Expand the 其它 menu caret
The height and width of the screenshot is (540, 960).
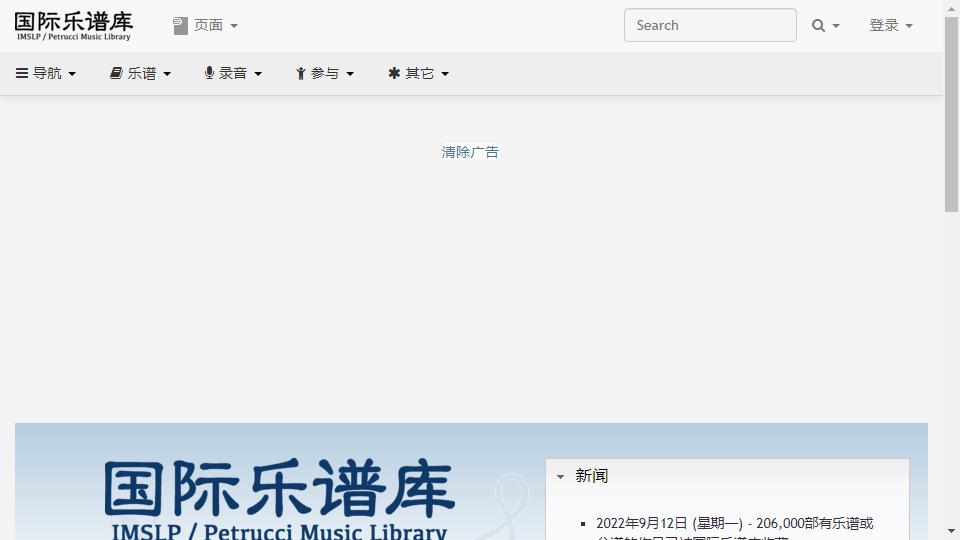pyautogui.click(x=445, y=74)
